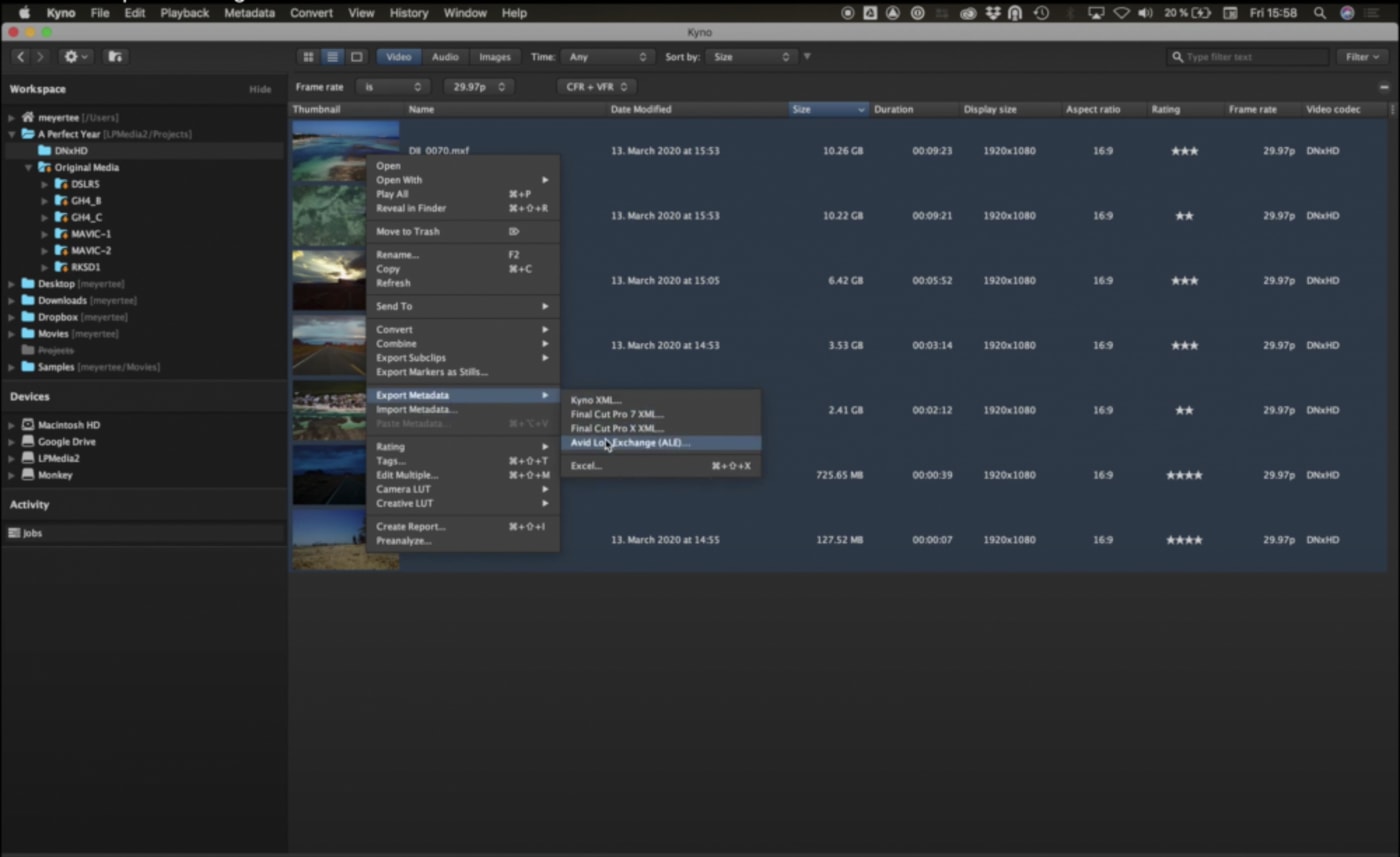1400x857 pixels.
Task: Switch to single clip detail view
Action: click(x=356, y=57)
